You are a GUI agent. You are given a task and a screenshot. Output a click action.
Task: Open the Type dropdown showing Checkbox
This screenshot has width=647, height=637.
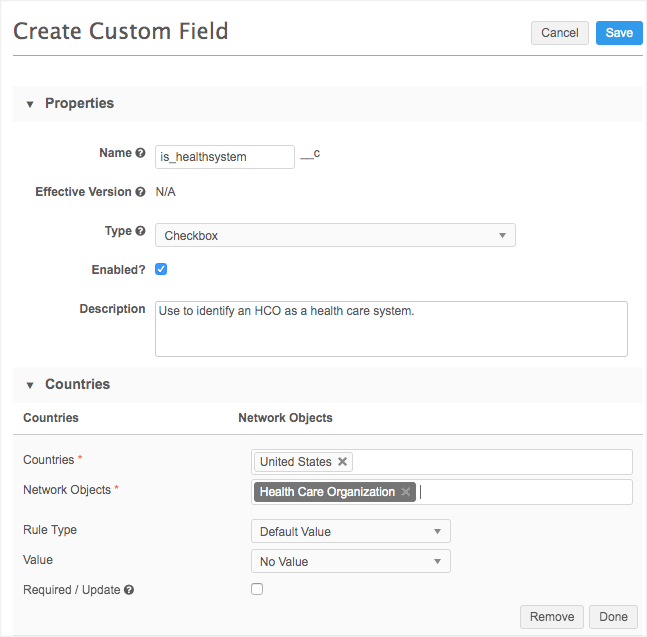pyautogui.click(x=335, y=236)
